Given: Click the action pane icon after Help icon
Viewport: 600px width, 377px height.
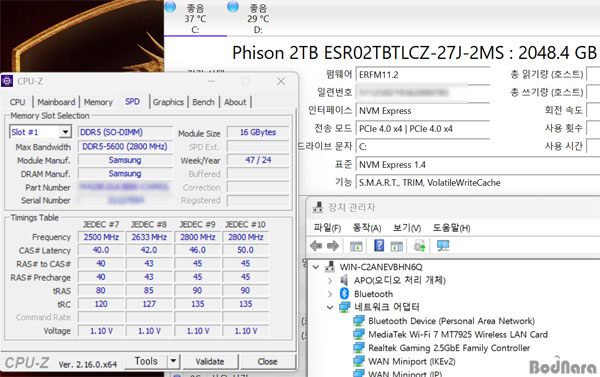Looking at the screenshot, I should coord(396,246).
